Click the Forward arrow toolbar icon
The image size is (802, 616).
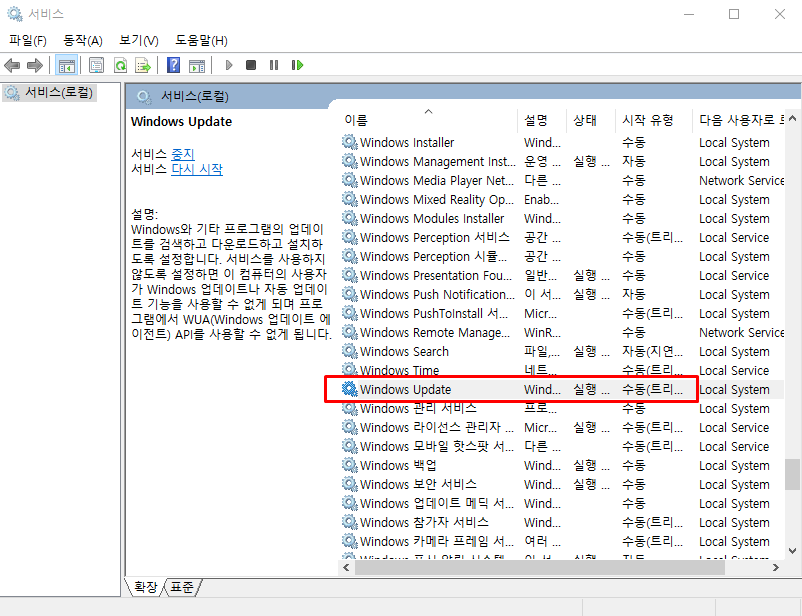tap(35, 65)
